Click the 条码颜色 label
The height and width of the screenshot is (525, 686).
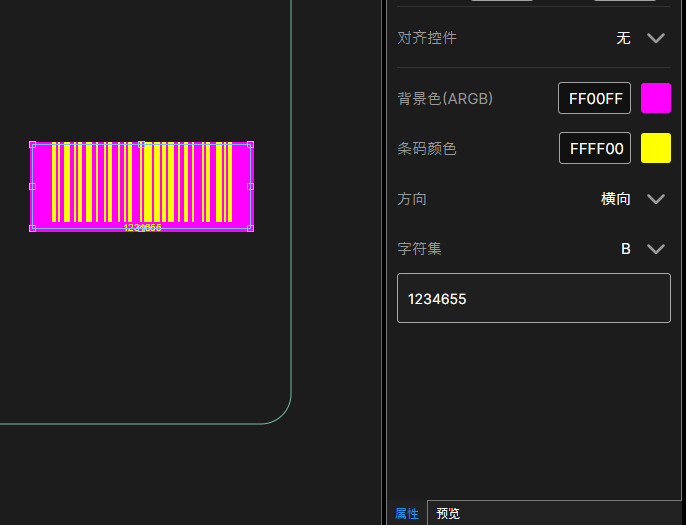pos(427,149)
